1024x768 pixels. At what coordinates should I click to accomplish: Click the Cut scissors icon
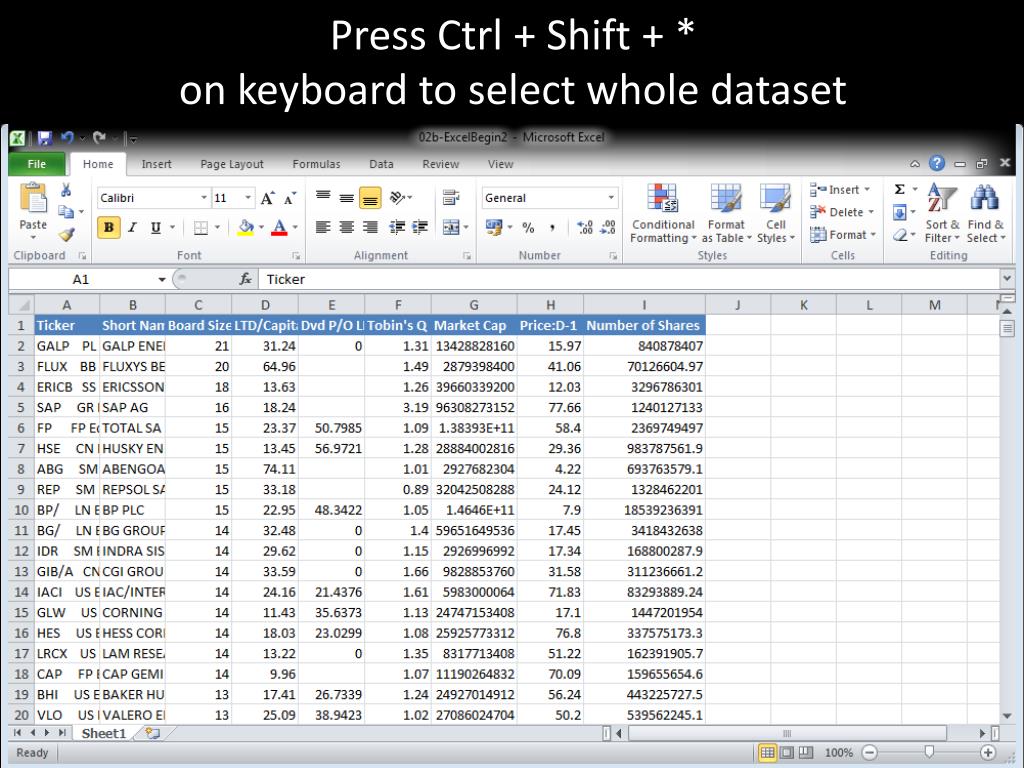pos(66,190)
